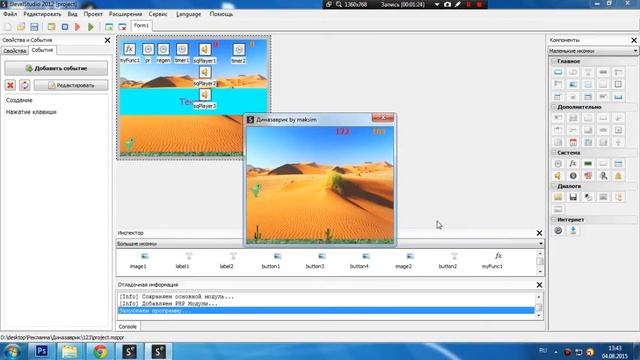Select button4 in the inspector
Viewport: 640px width, 360px height.
click(x=359, y=261)
